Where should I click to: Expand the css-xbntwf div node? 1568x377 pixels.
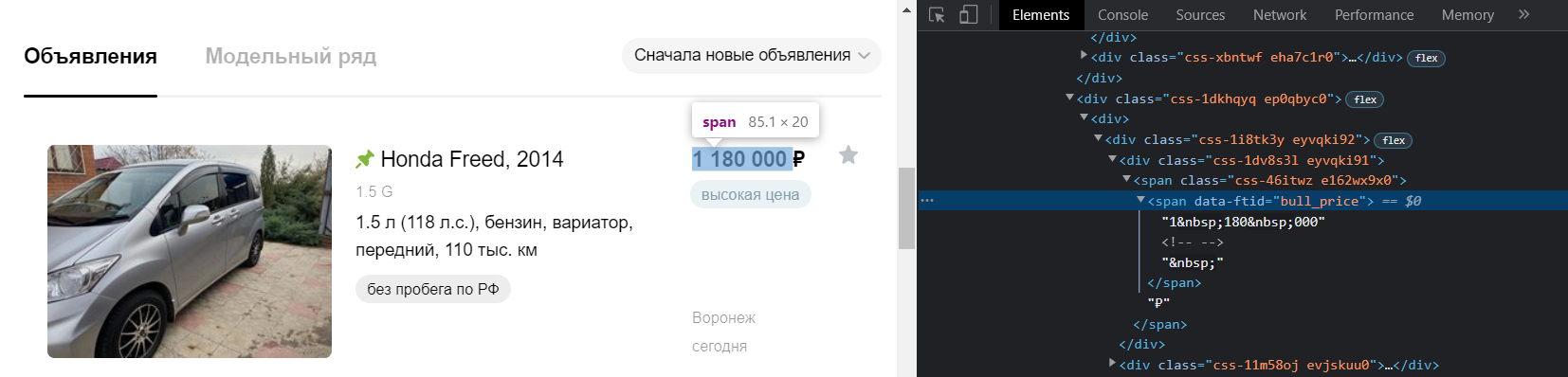pos(1084,56)
